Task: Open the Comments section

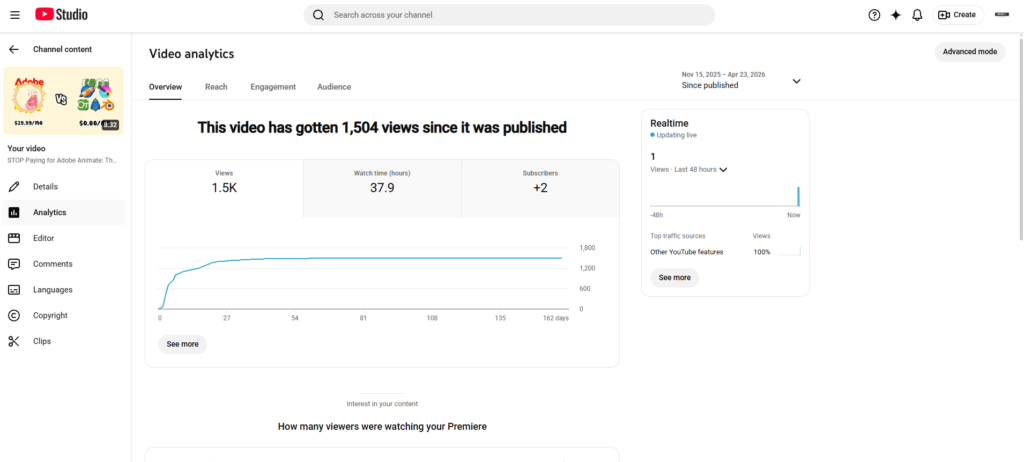Action: coord(52,264)
